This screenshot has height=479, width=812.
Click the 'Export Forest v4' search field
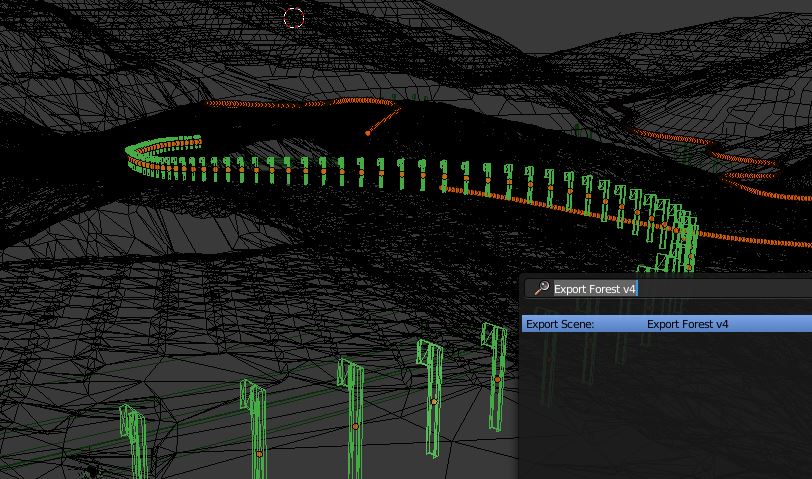[668, 288]
